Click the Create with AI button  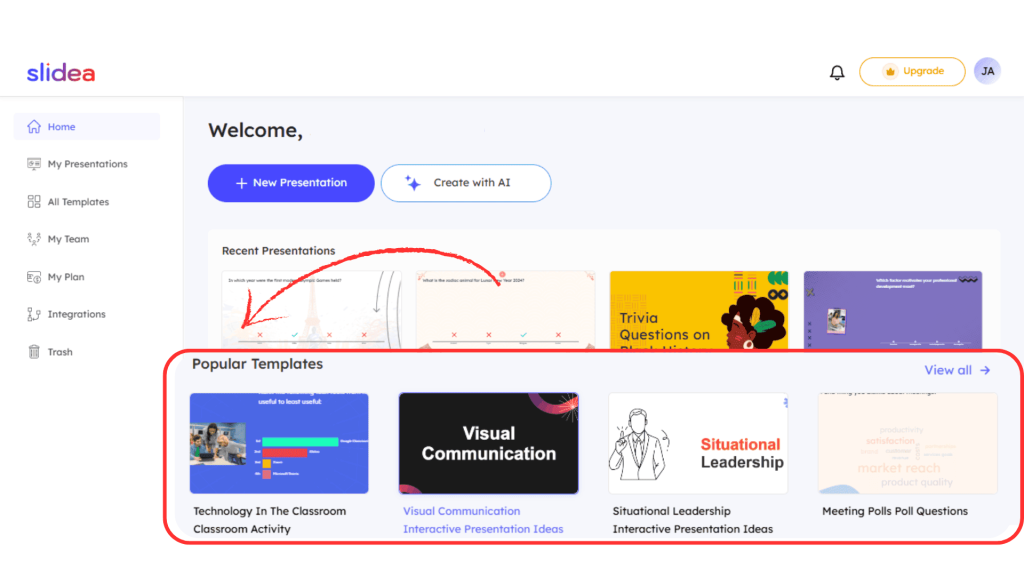(466, 183)
